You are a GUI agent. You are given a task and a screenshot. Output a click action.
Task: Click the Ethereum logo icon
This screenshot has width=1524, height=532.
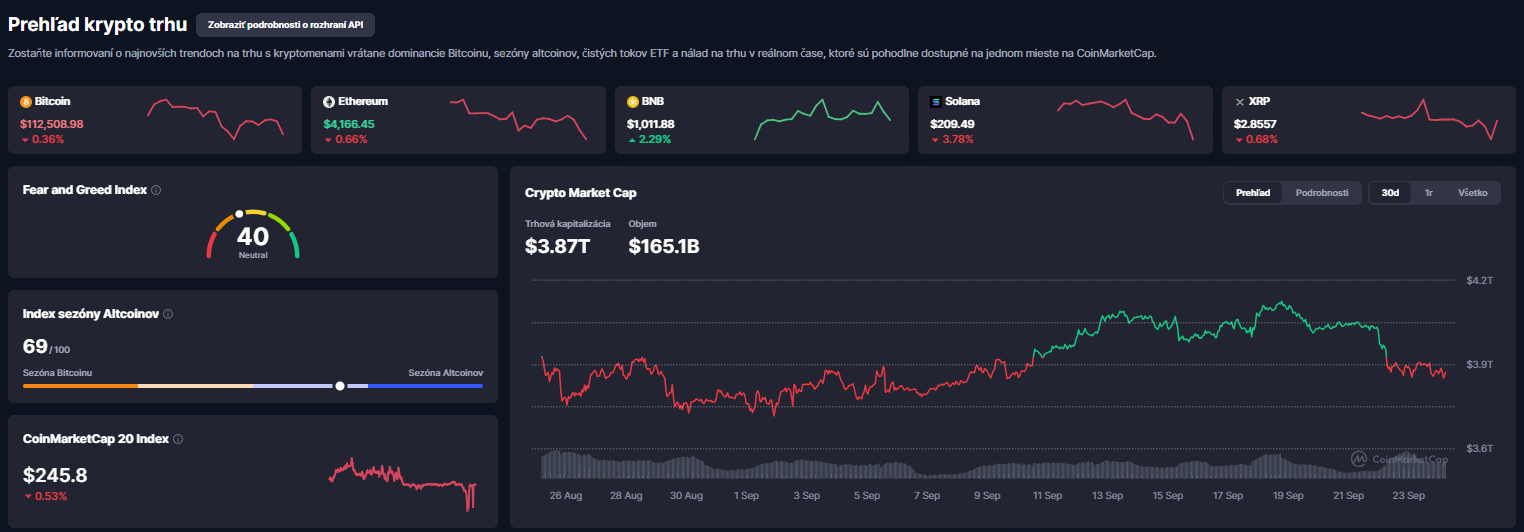[329, 102]
